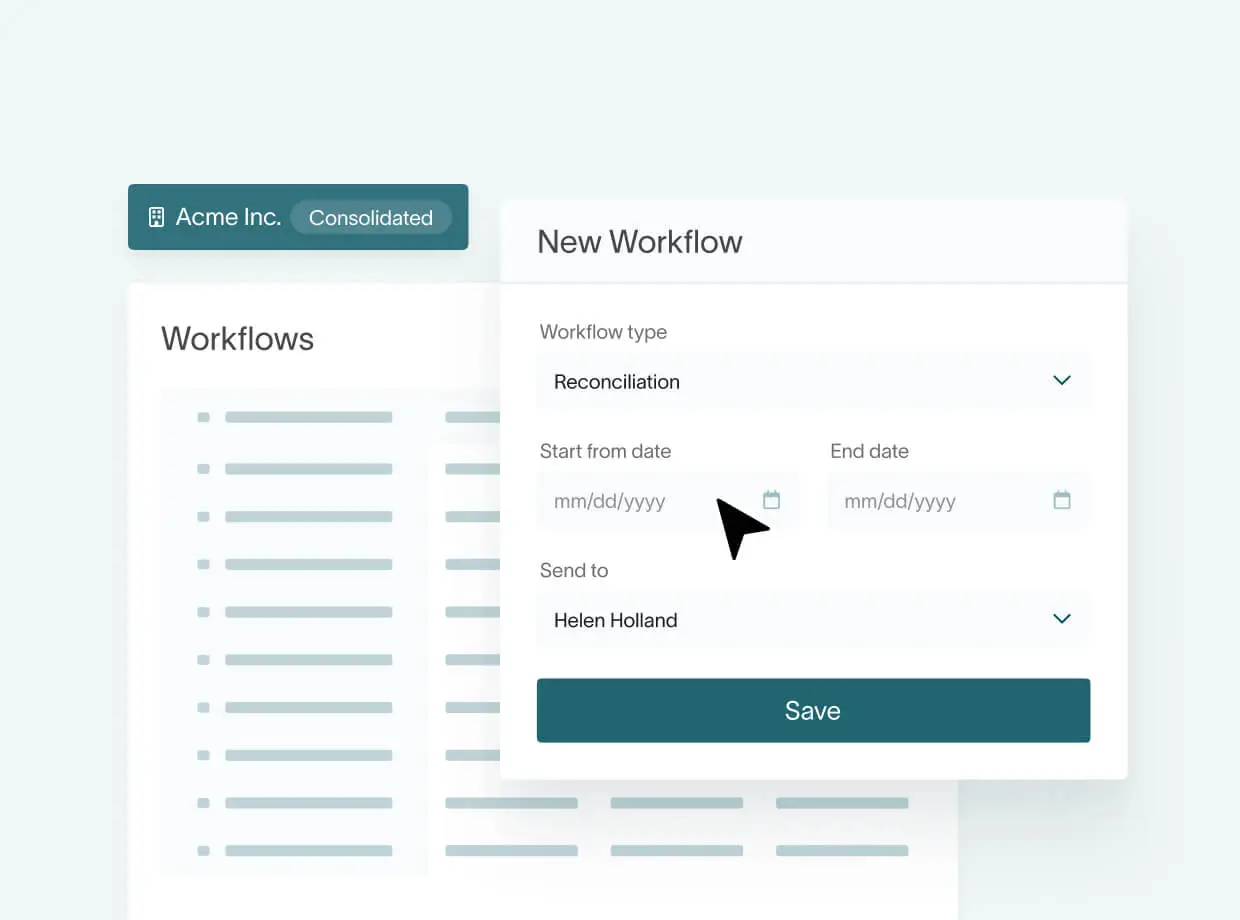
Task: Click the last bullet icon in the Workflows list
Action: (204, 851)
